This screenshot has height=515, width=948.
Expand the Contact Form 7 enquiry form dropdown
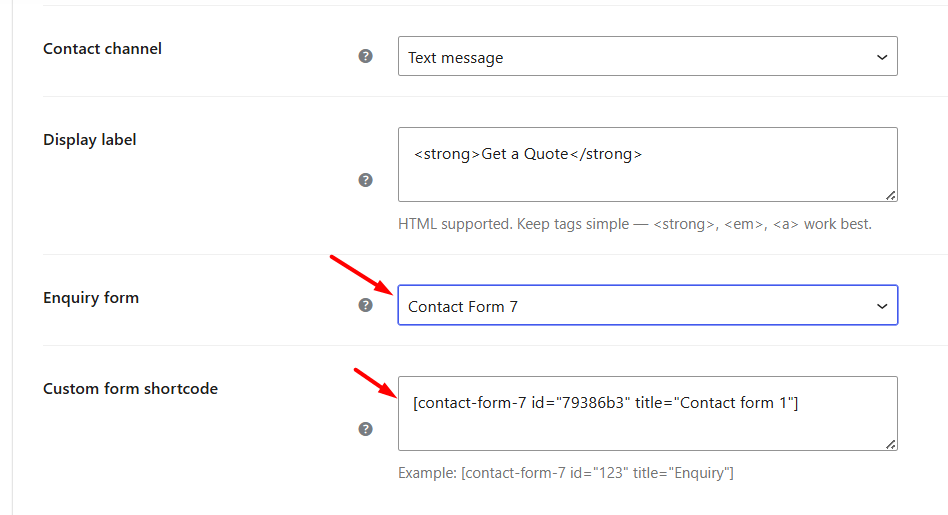(648, 305)
